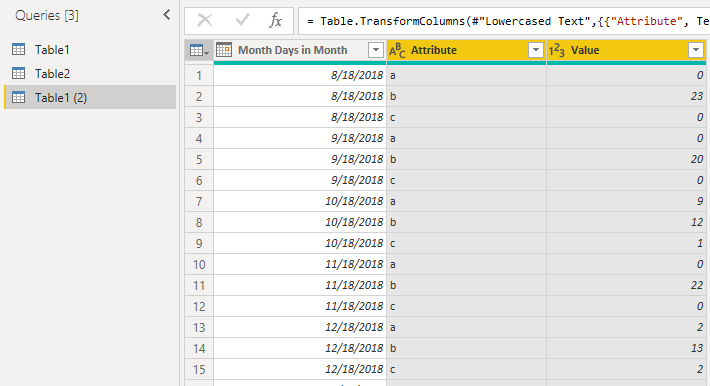
Task: Click the 8/18/2018 date cell in row 2
Action: pos(300,96)
